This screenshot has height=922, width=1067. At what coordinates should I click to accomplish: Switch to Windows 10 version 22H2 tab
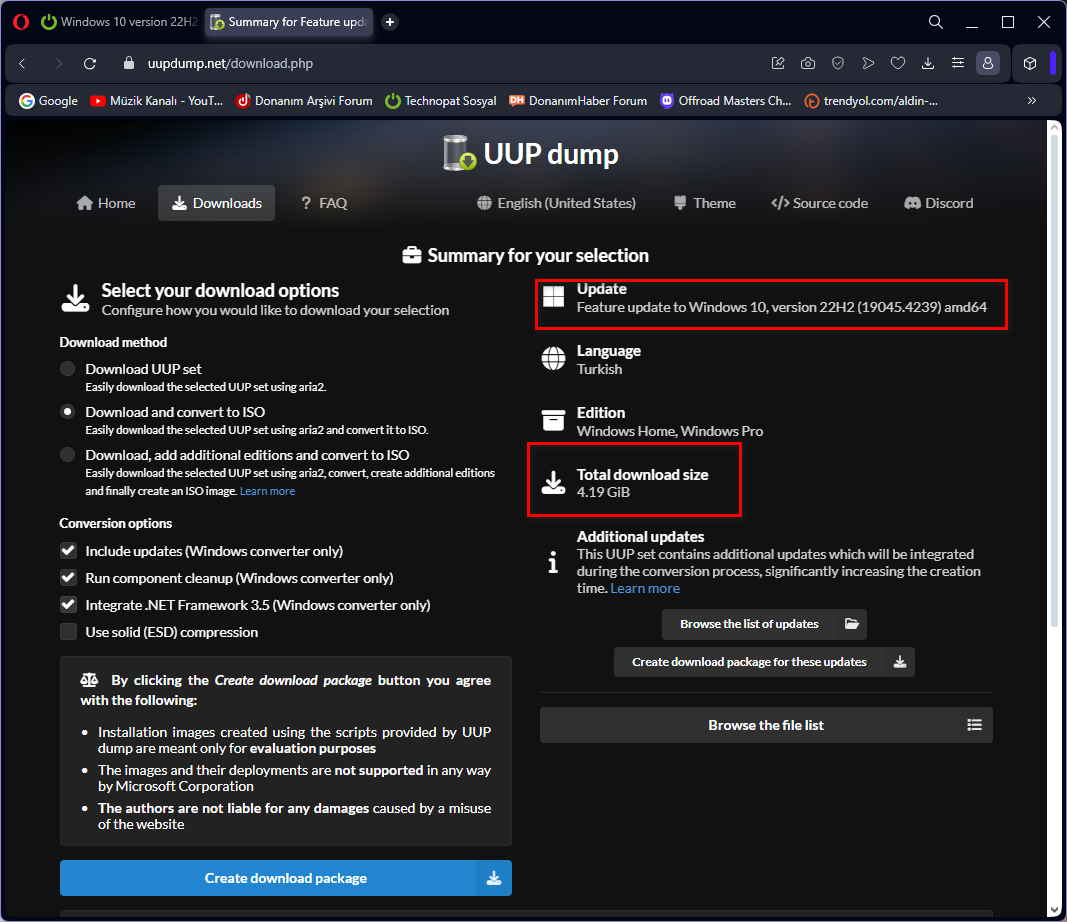(x=120, y=22)
